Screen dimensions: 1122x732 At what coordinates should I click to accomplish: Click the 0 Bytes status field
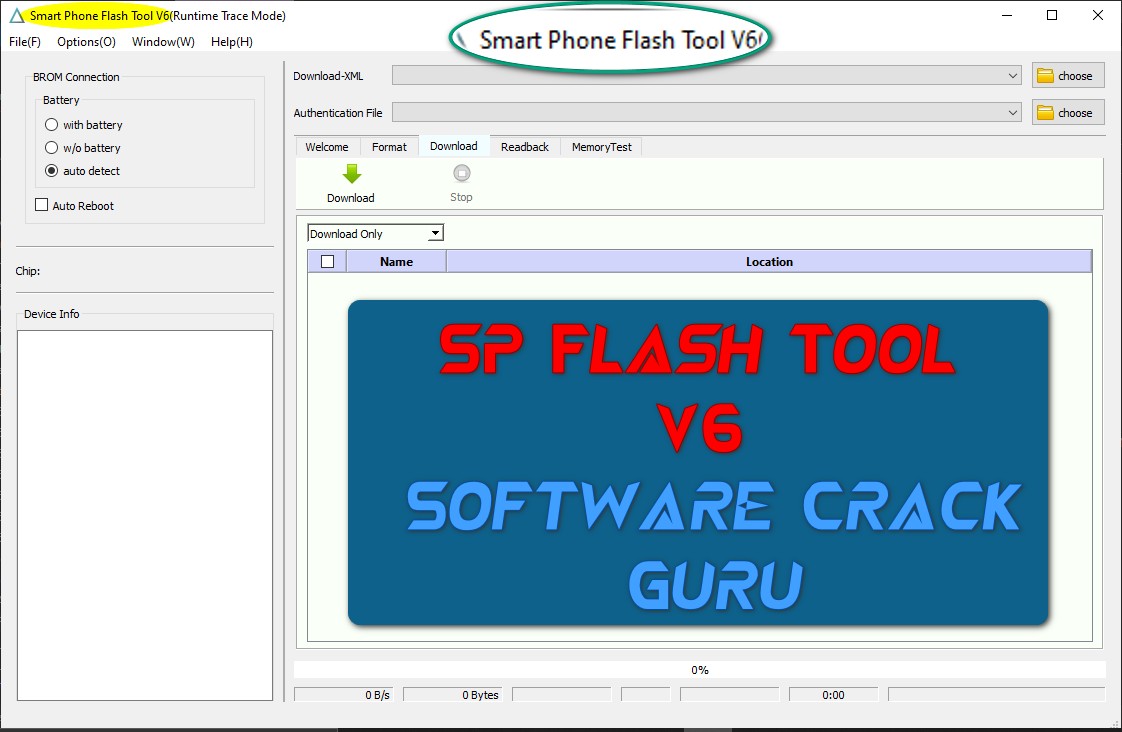tap(453, 695)
